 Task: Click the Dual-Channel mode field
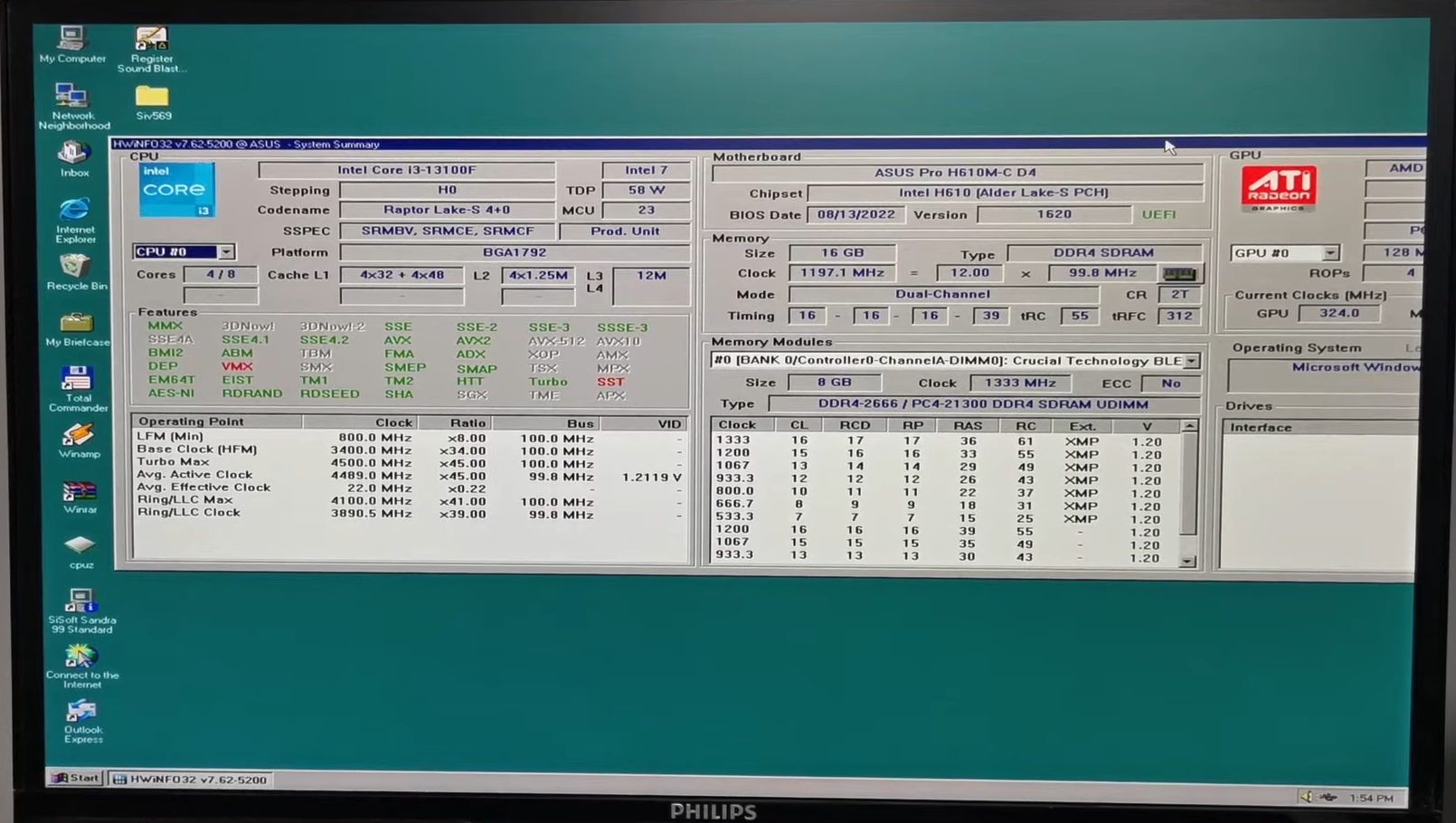click(x=943, y=294)
